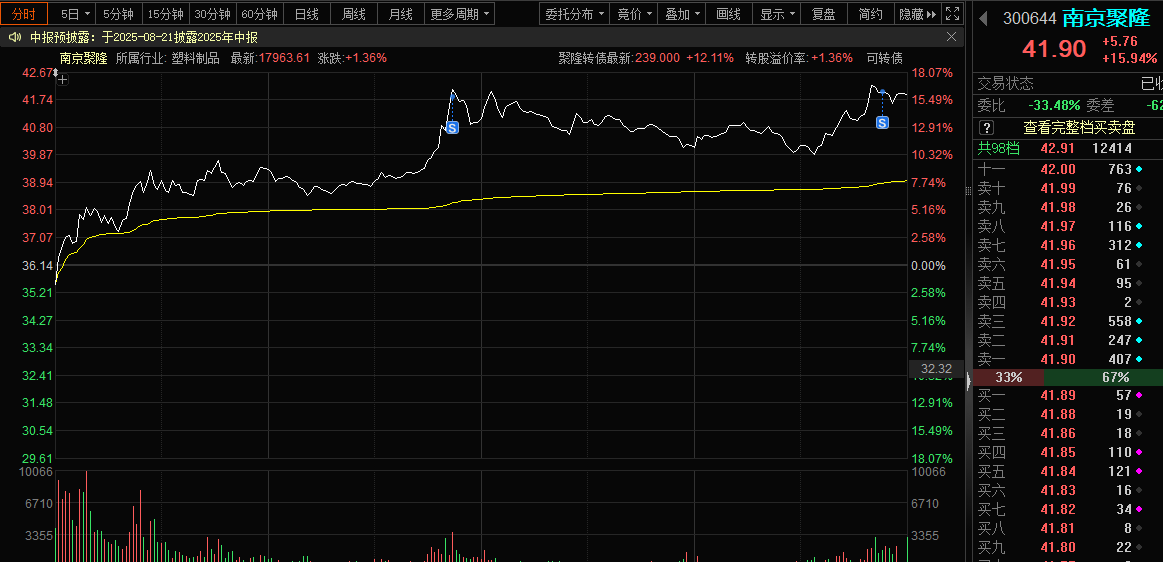
Task: Click the magenta diamond on 买七 row
Action: [1139, 509]
